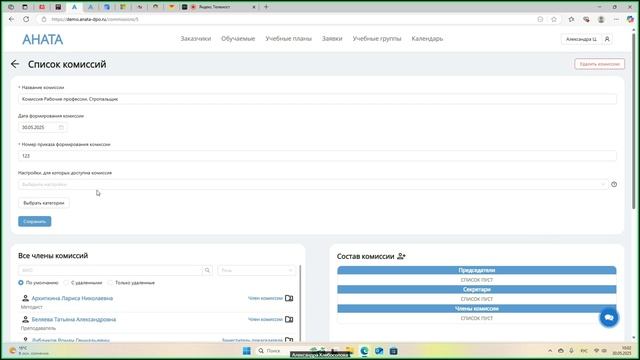Click person icon beside Архипкина Лариса Николаевна

click(25, 298)
